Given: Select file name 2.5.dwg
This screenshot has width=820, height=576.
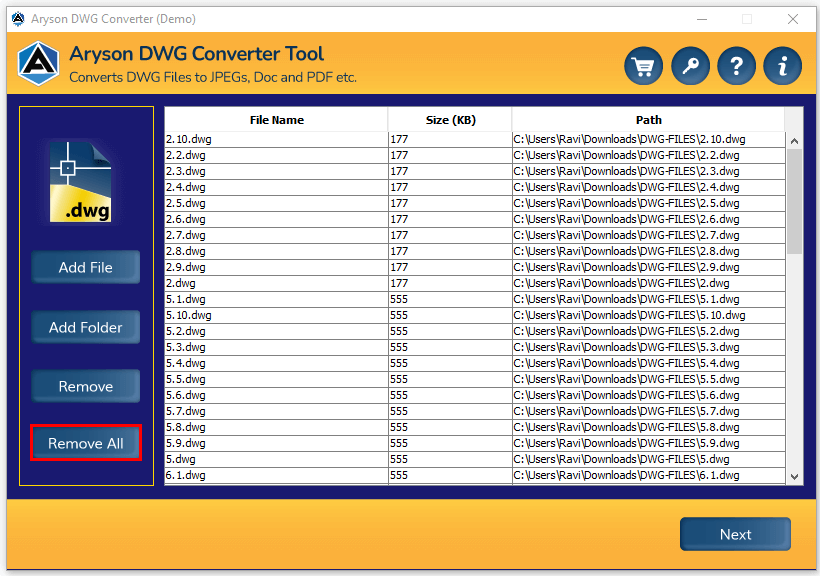Looking at the screenshot, I should click(276, 203).
